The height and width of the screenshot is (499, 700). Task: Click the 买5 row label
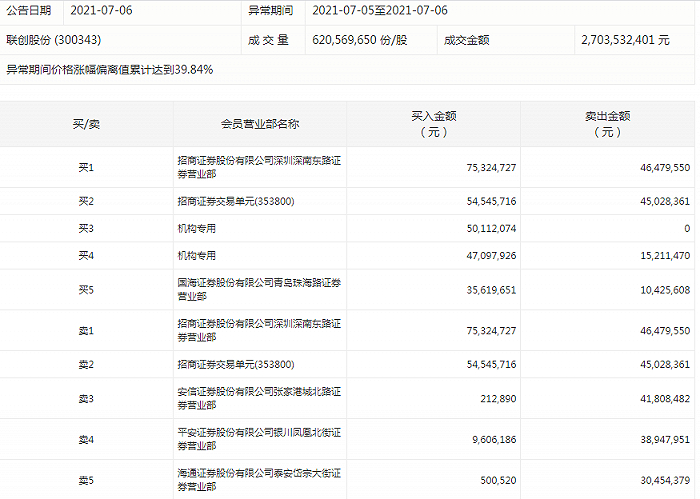point(86,290)
